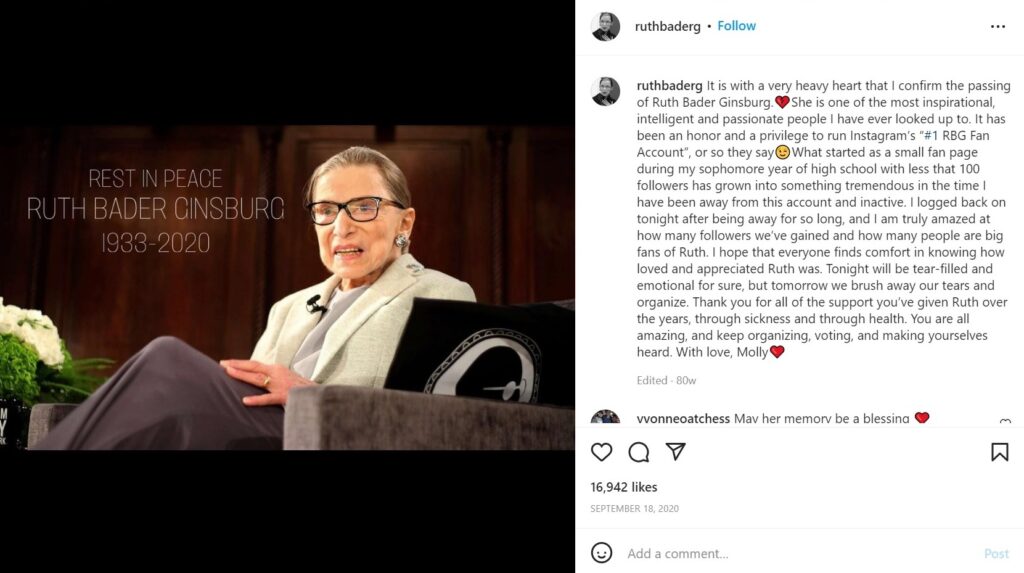Click the Rest in Peace tribute photo
The image size is (1024, 573).
tap(287, 287)
